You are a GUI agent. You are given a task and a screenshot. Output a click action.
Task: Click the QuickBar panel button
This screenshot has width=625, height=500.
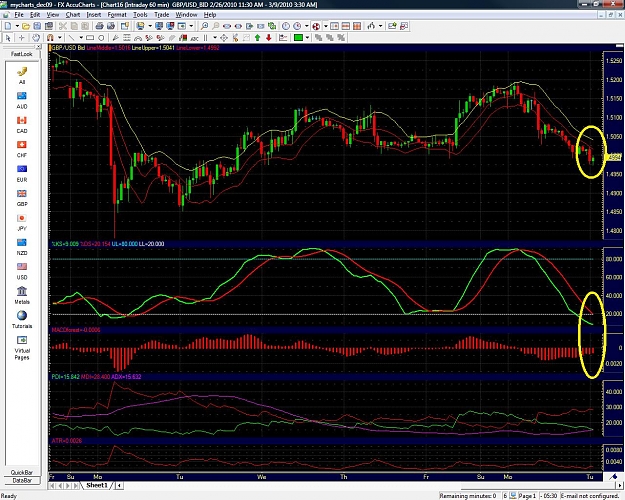tap(22, 472)
